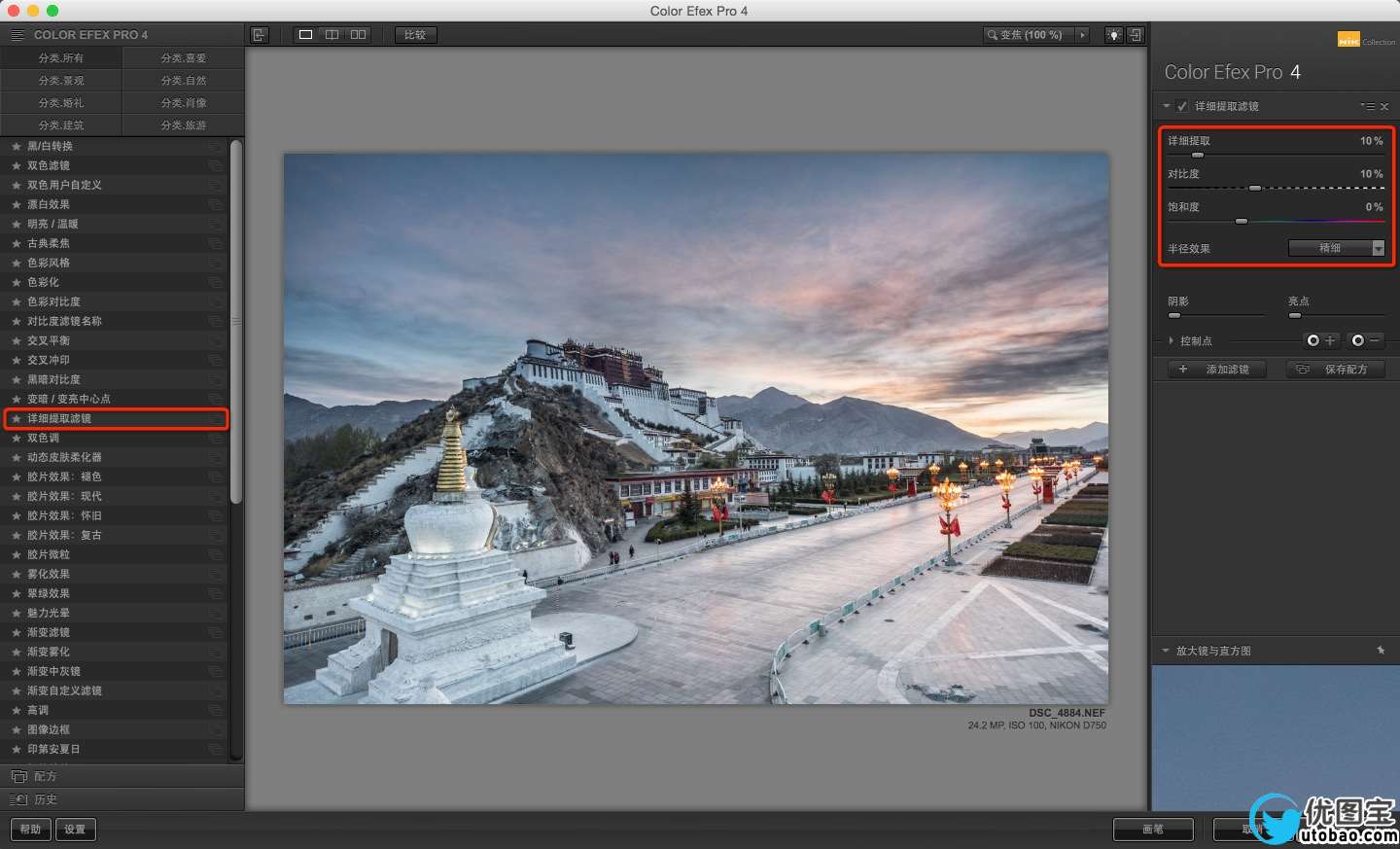Screen dimensions: 1400x849
Task: Select single image view mode
Action: (305, 35)
